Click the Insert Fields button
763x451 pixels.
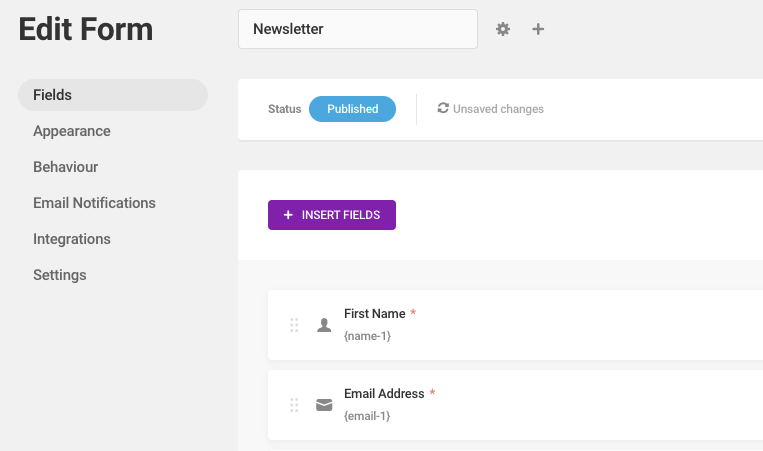332,215
